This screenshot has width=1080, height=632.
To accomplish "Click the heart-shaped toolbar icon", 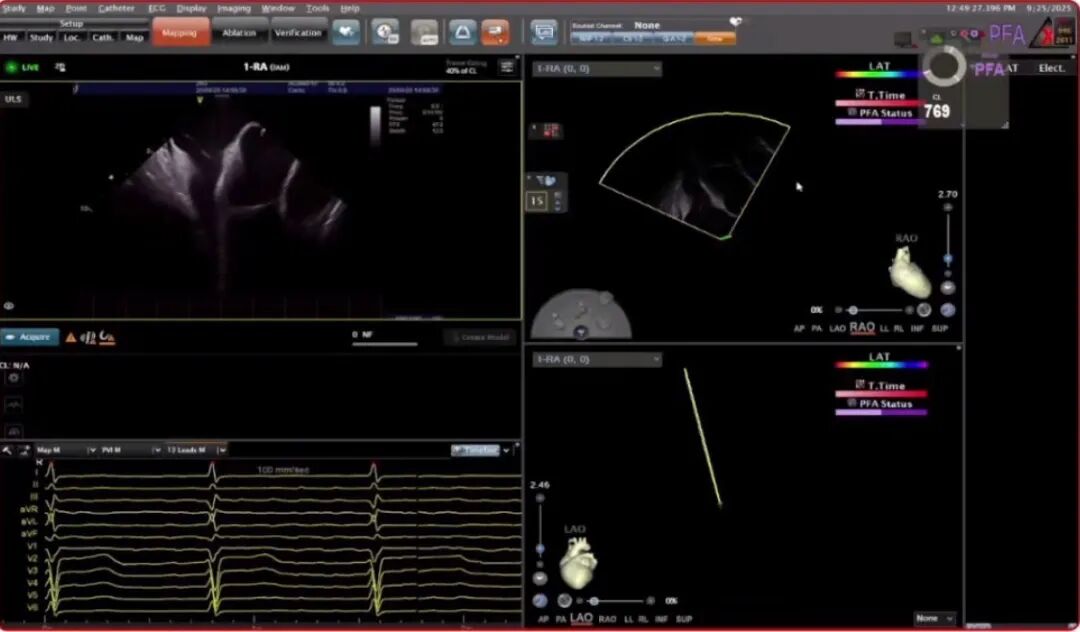I will coord(346,32).
